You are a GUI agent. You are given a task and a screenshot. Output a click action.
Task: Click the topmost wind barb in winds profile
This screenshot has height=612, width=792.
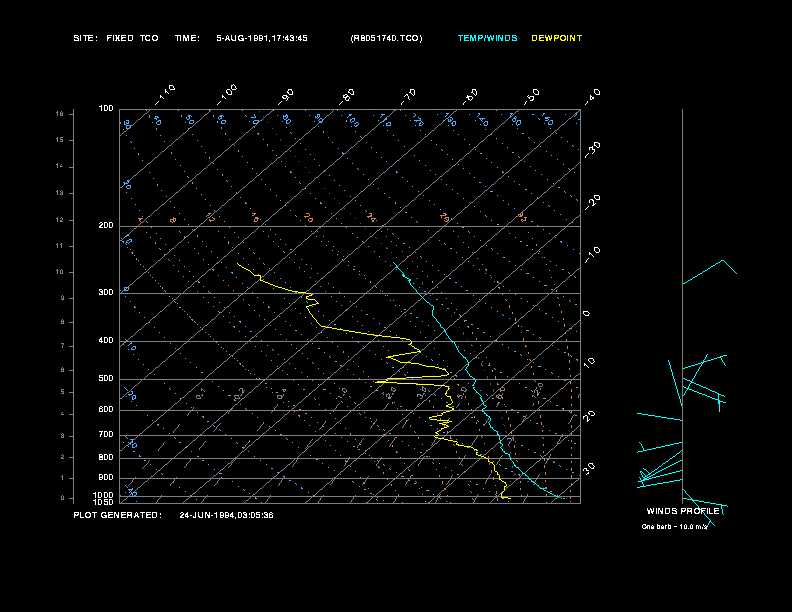pos(709,272)
